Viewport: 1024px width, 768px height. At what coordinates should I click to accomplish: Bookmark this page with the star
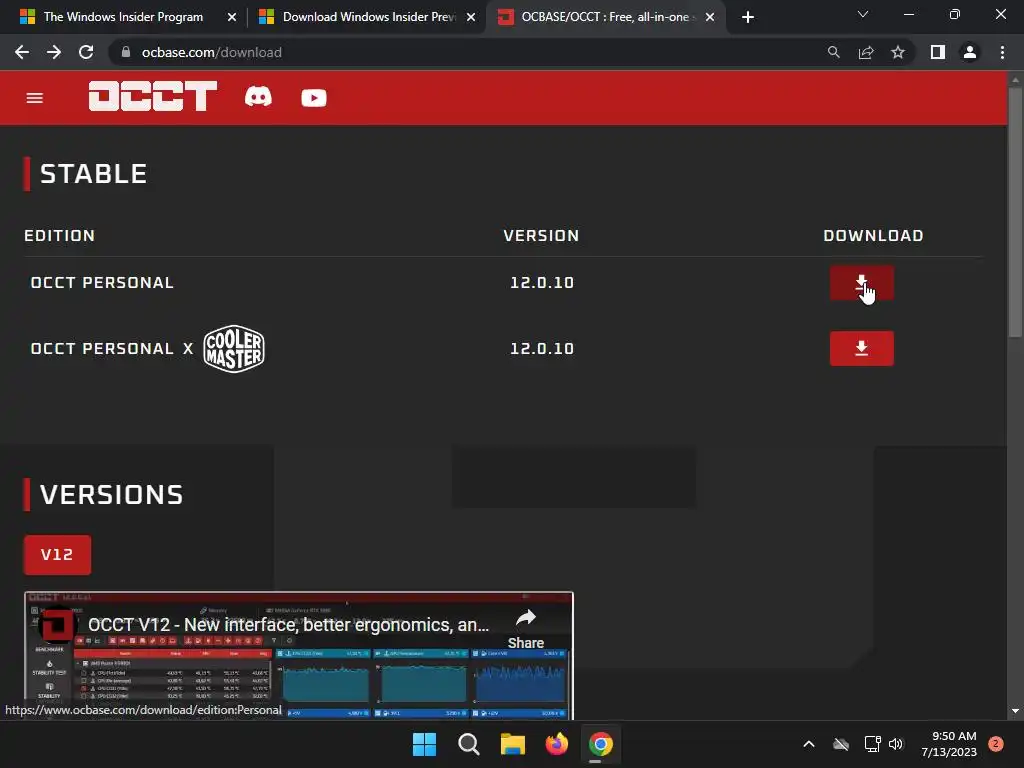[898, 52]
